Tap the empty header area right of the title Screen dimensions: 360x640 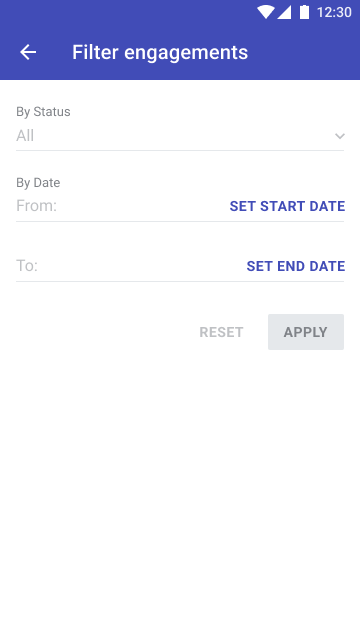click(x=304, y=52)
